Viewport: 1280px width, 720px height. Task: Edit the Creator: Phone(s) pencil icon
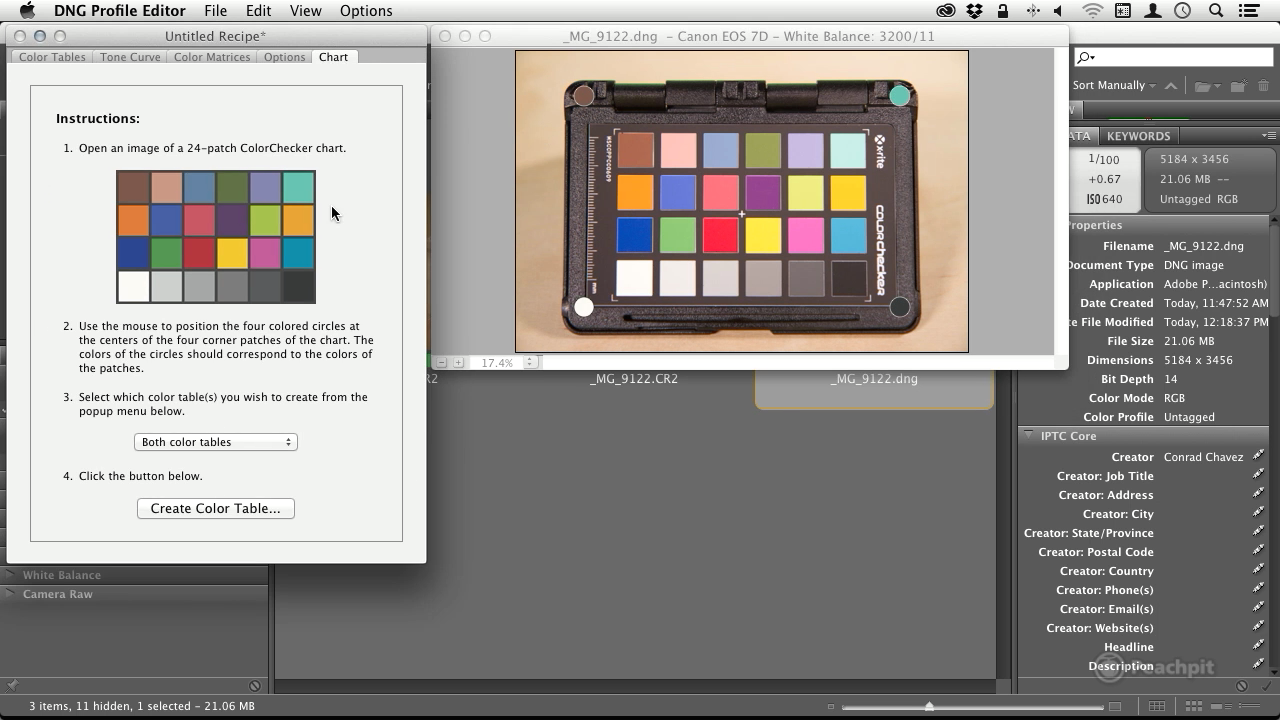pyautogui.click(x=1259, y=589)
